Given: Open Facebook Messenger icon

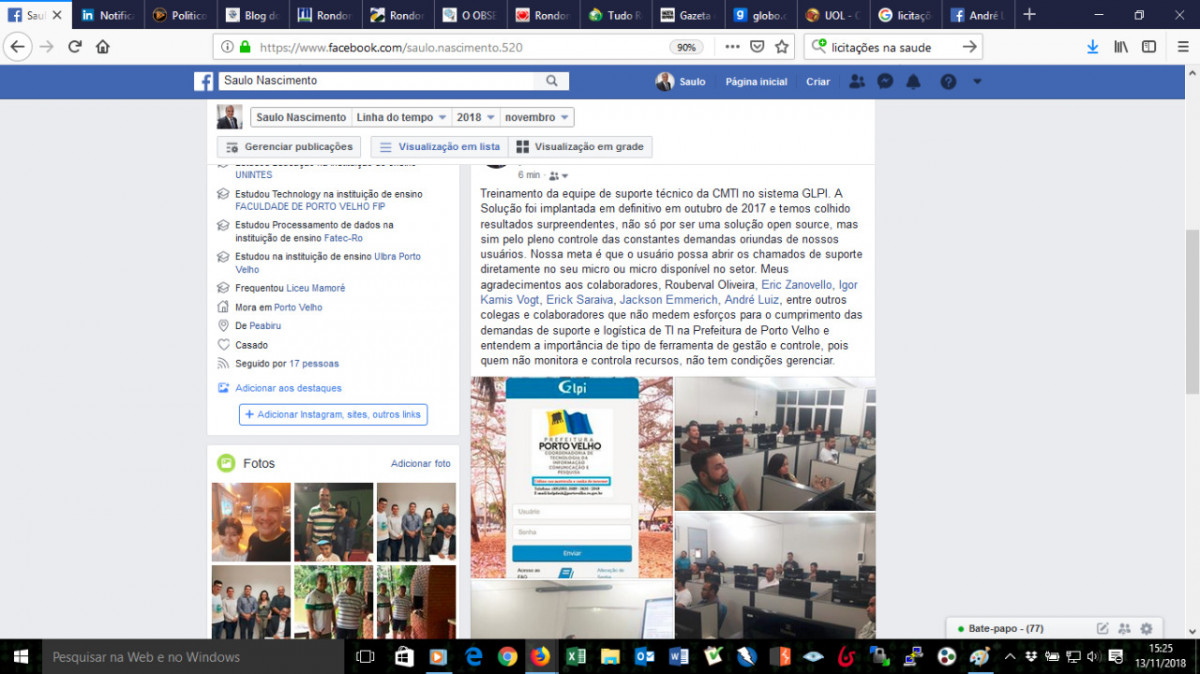Looking at the screenshot, I should coord(885,82).
